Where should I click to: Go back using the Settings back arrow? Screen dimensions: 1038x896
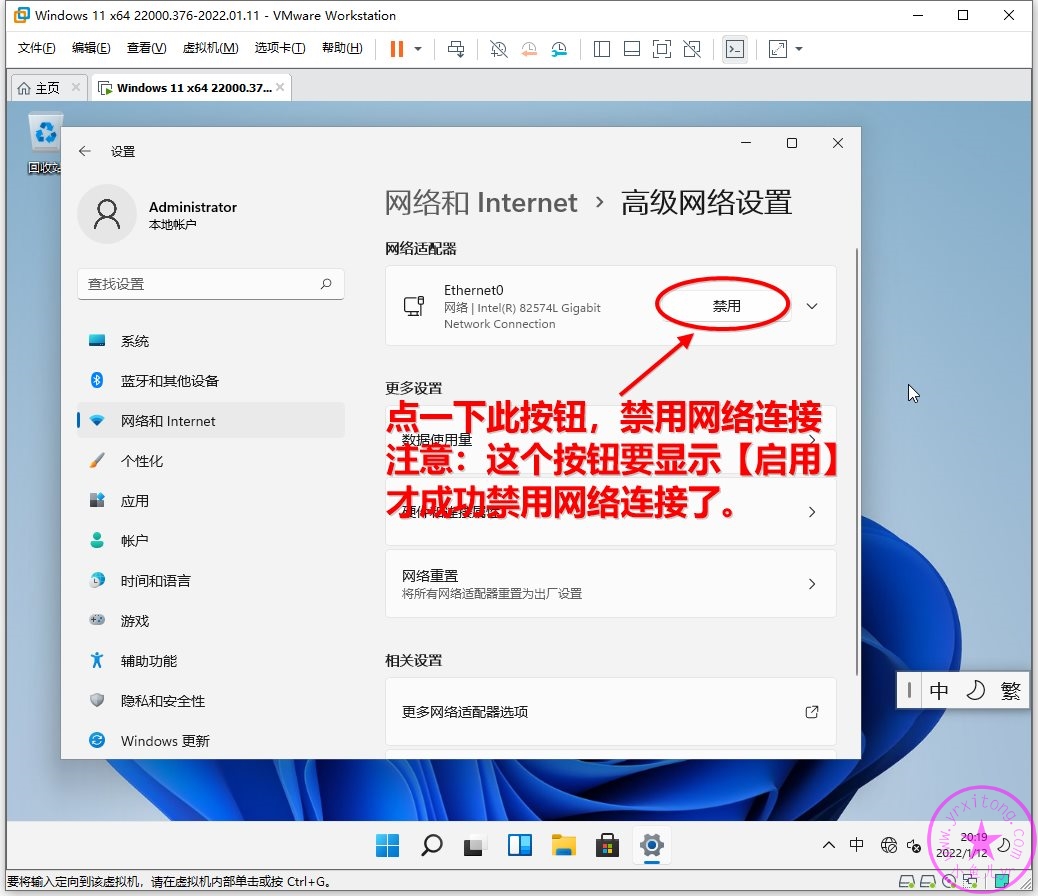[x=85, y=151]
